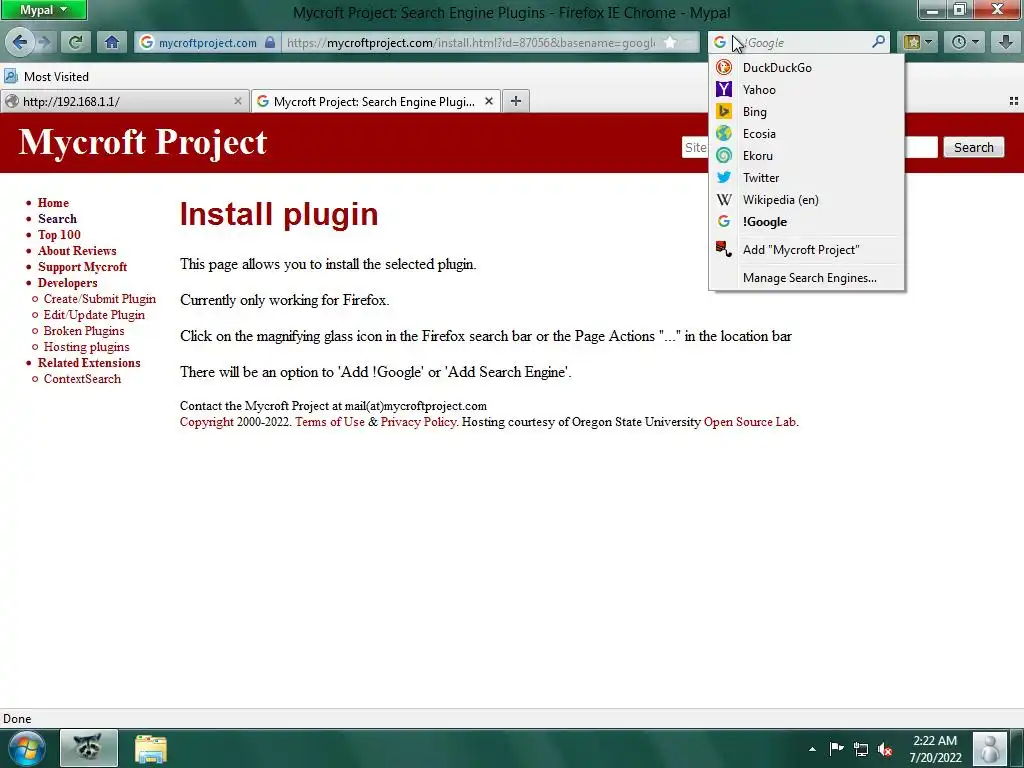Select Wikipedia (en) search engine

(x=806, y=200)
